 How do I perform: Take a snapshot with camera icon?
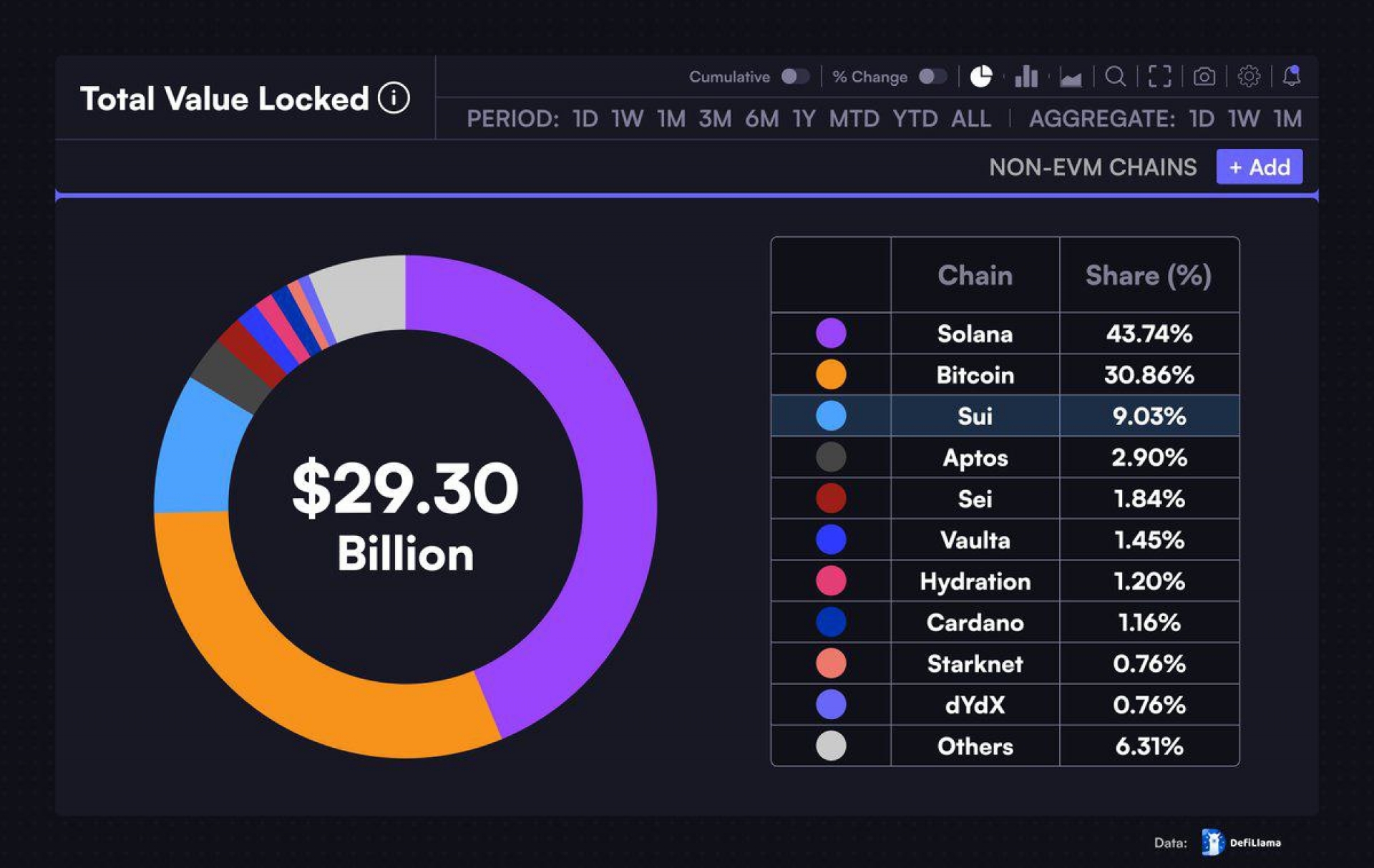tap(1204, 77)
